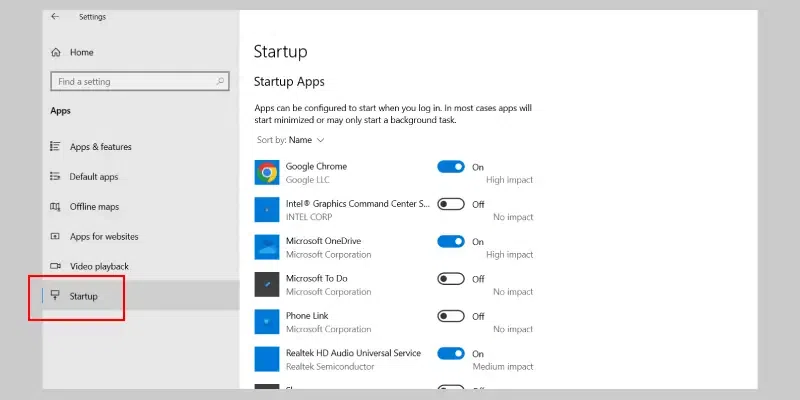Click the Microsoft OneDrive app icon
This screenshot has width=800, height=400.
click(267, 247)
